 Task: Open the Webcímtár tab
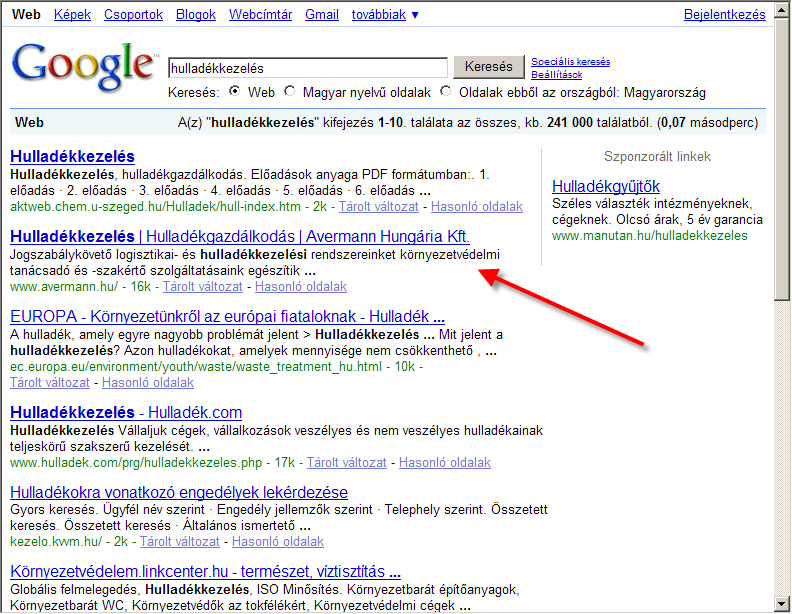pyautogui.click(x=261, y=15)
